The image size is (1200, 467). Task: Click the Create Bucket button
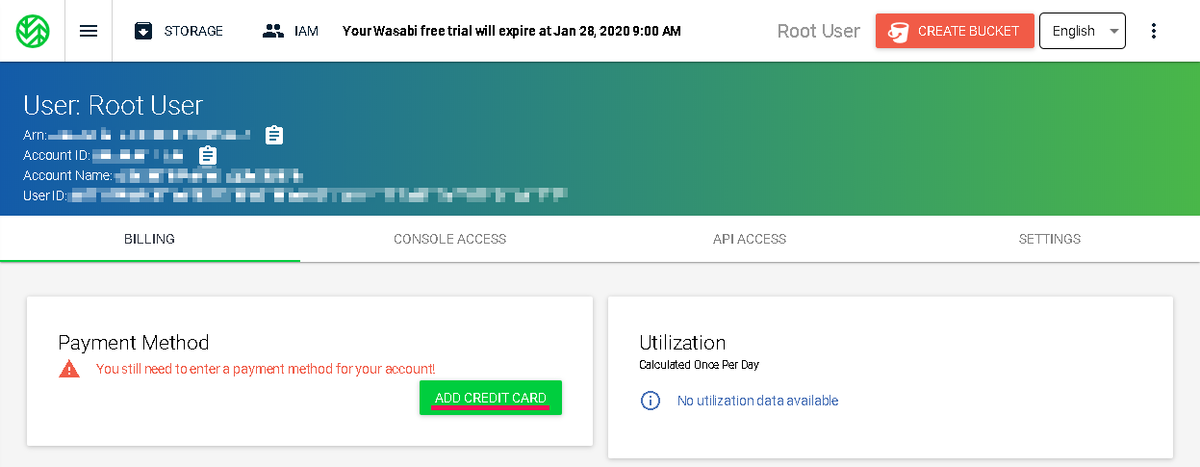(953, 31)
